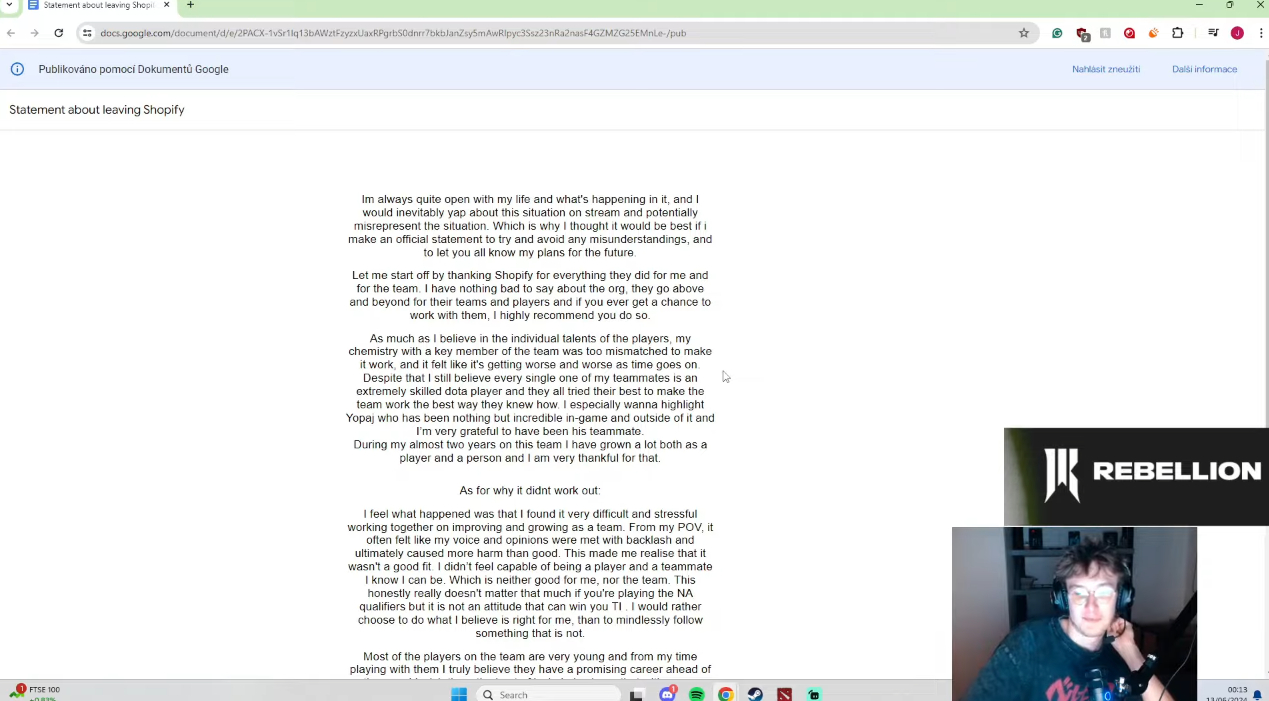
Task: Click the blue info icon in the banner
Action: 17,69
